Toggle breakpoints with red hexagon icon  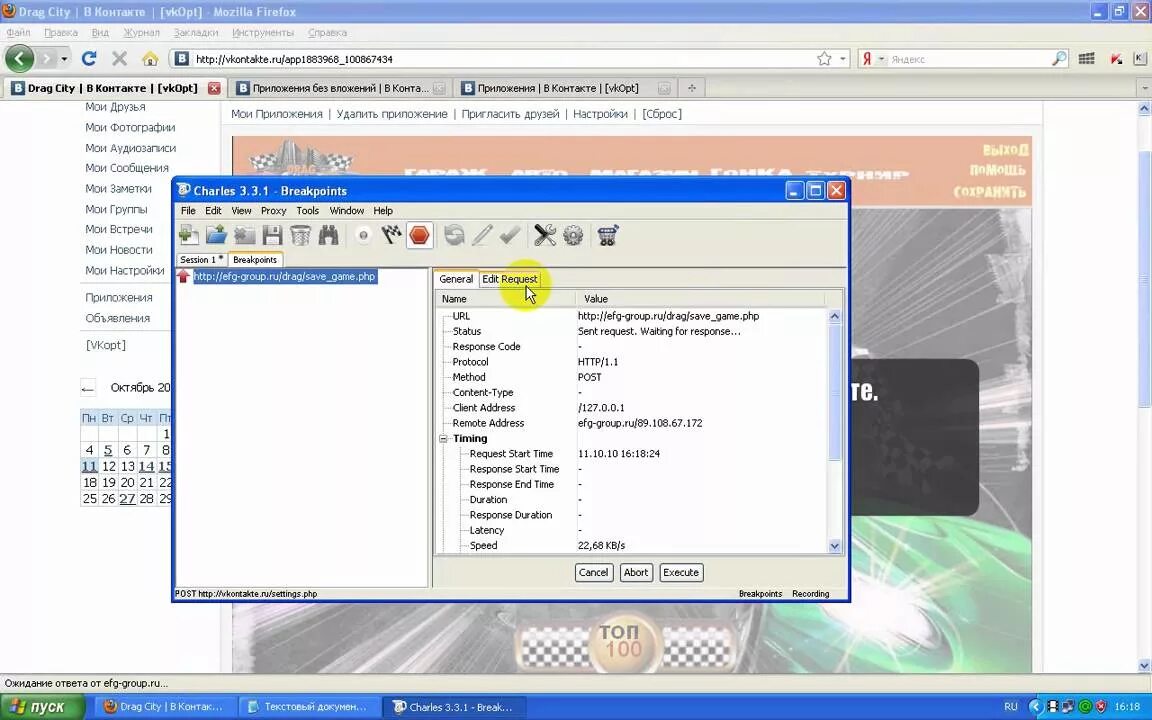click(419, 235)
